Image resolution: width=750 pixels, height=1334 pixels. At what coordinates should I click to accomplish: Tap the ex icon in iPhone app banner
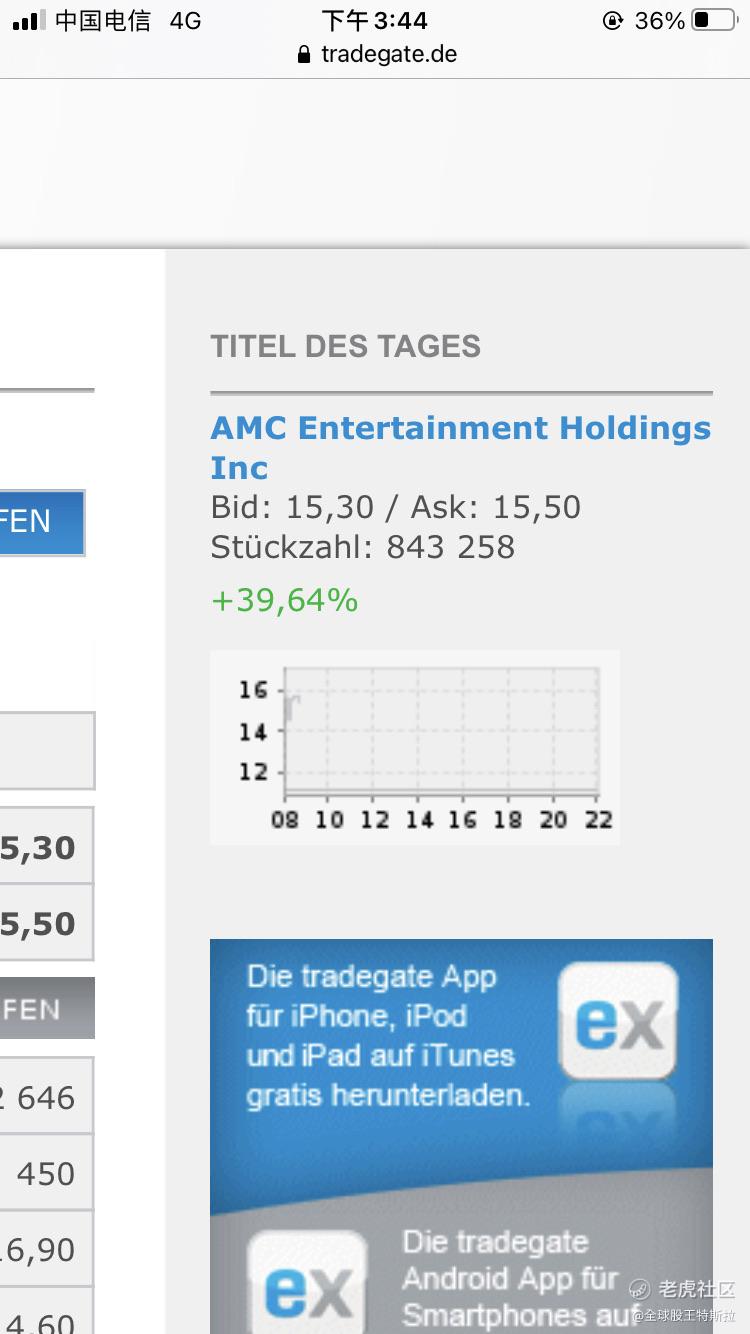pos(619,1021)
